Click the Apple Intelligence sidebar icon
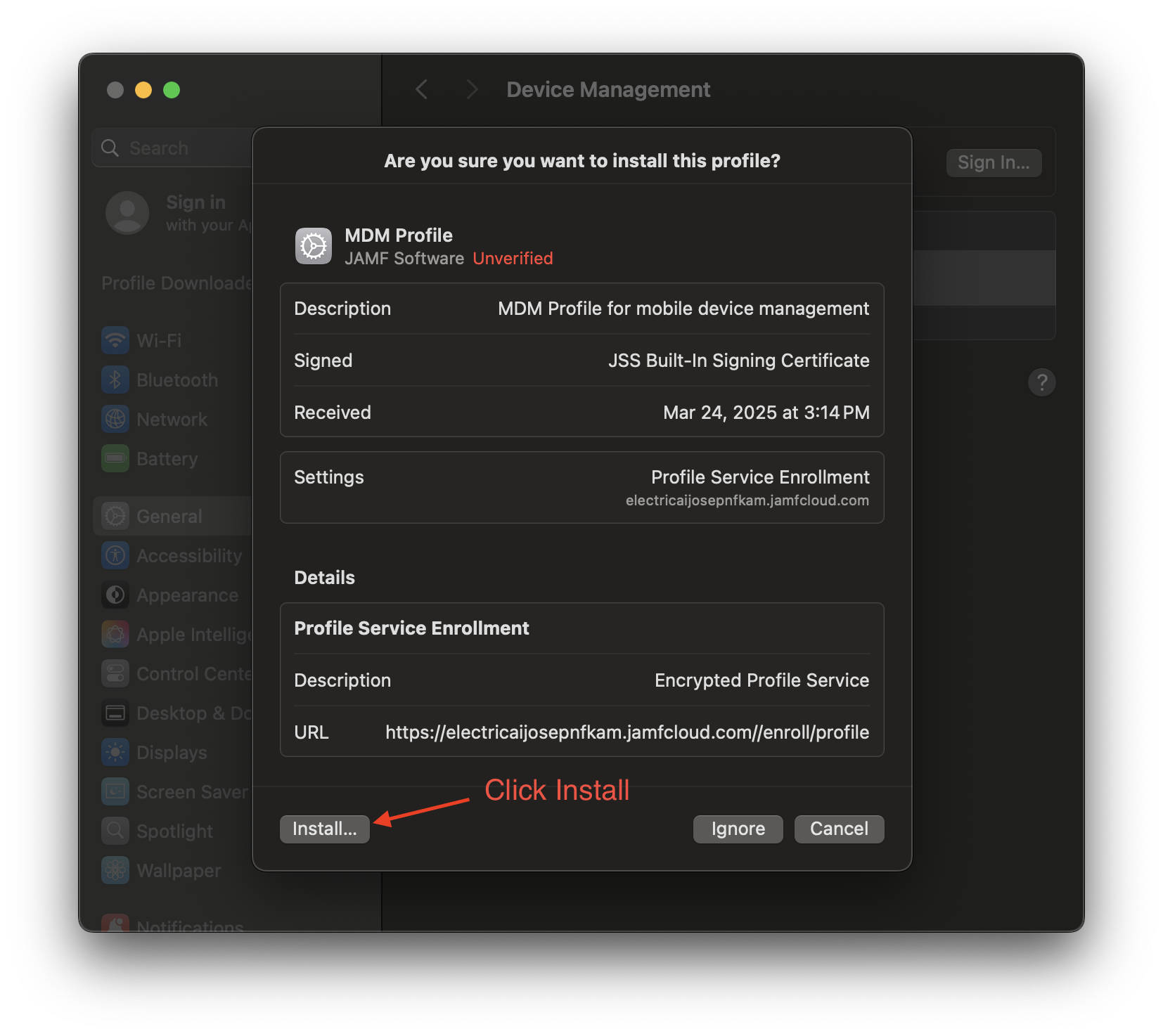Screen dimensions: 1163x1036 [115, 635]
